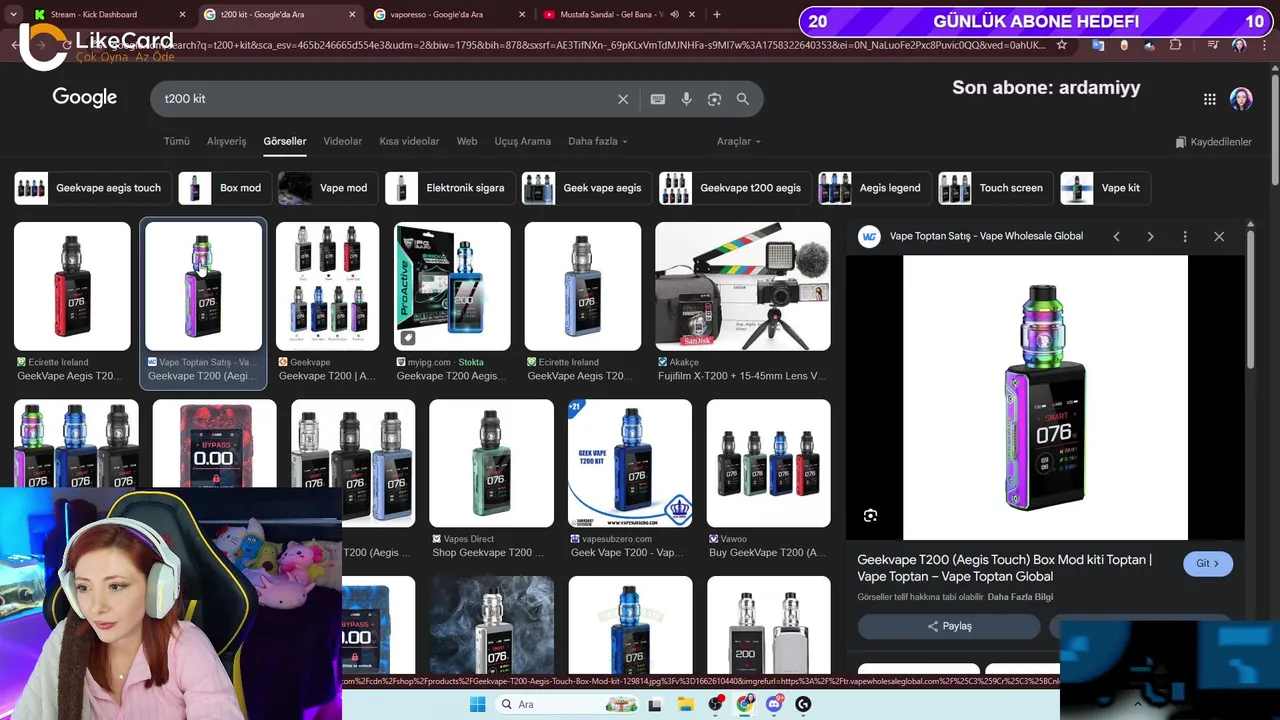Clear the search box with the X icon

[623, 99]
